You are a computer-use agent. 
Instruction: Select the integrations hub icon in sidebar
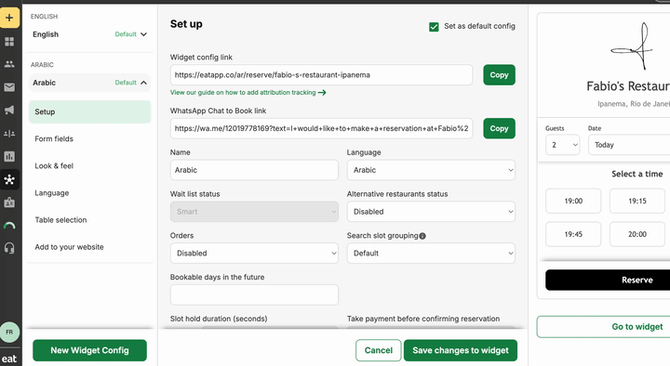[x=9, y=179]
